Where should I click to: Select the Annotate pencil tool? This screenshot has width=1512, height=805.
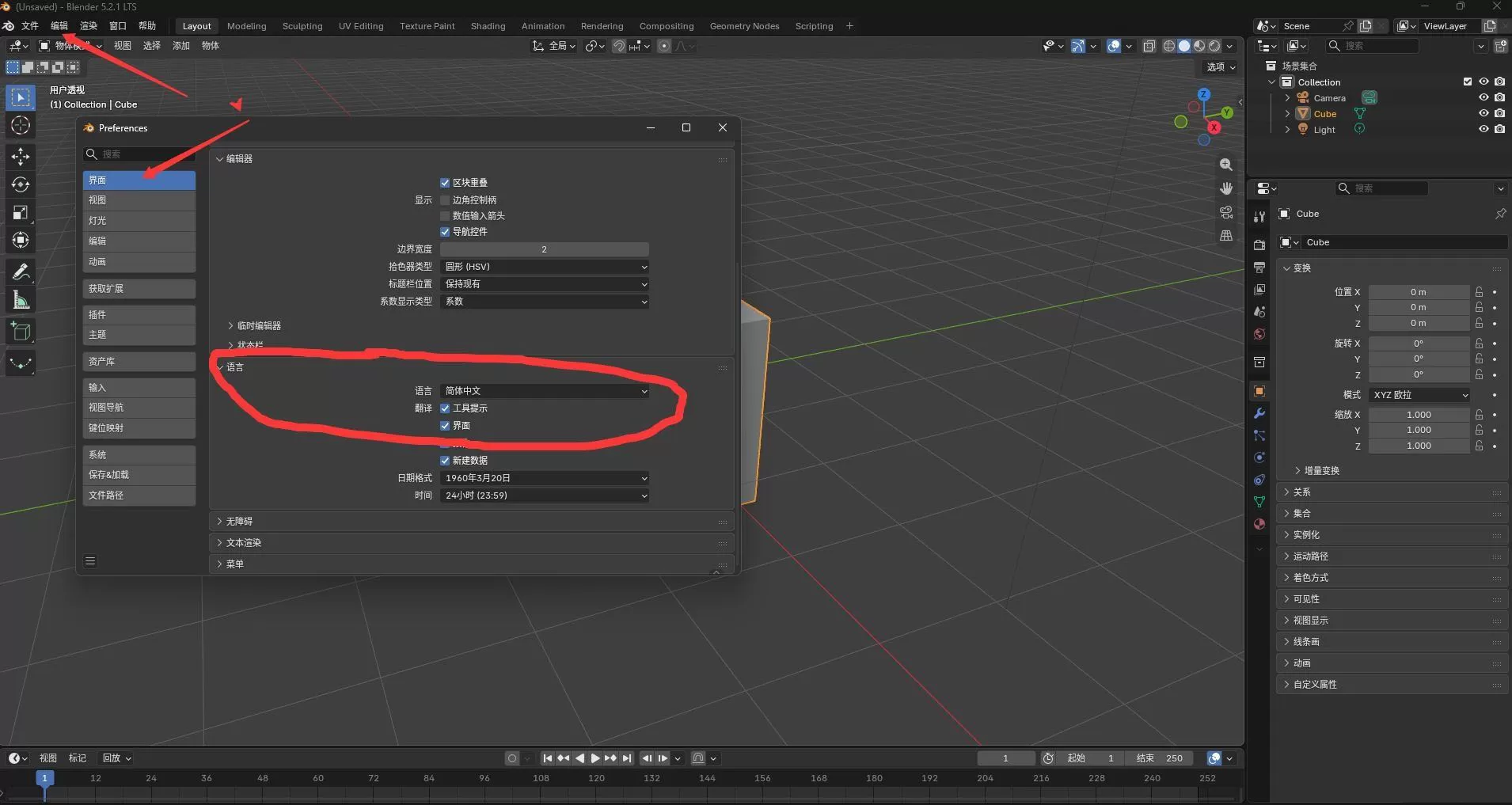21,271
